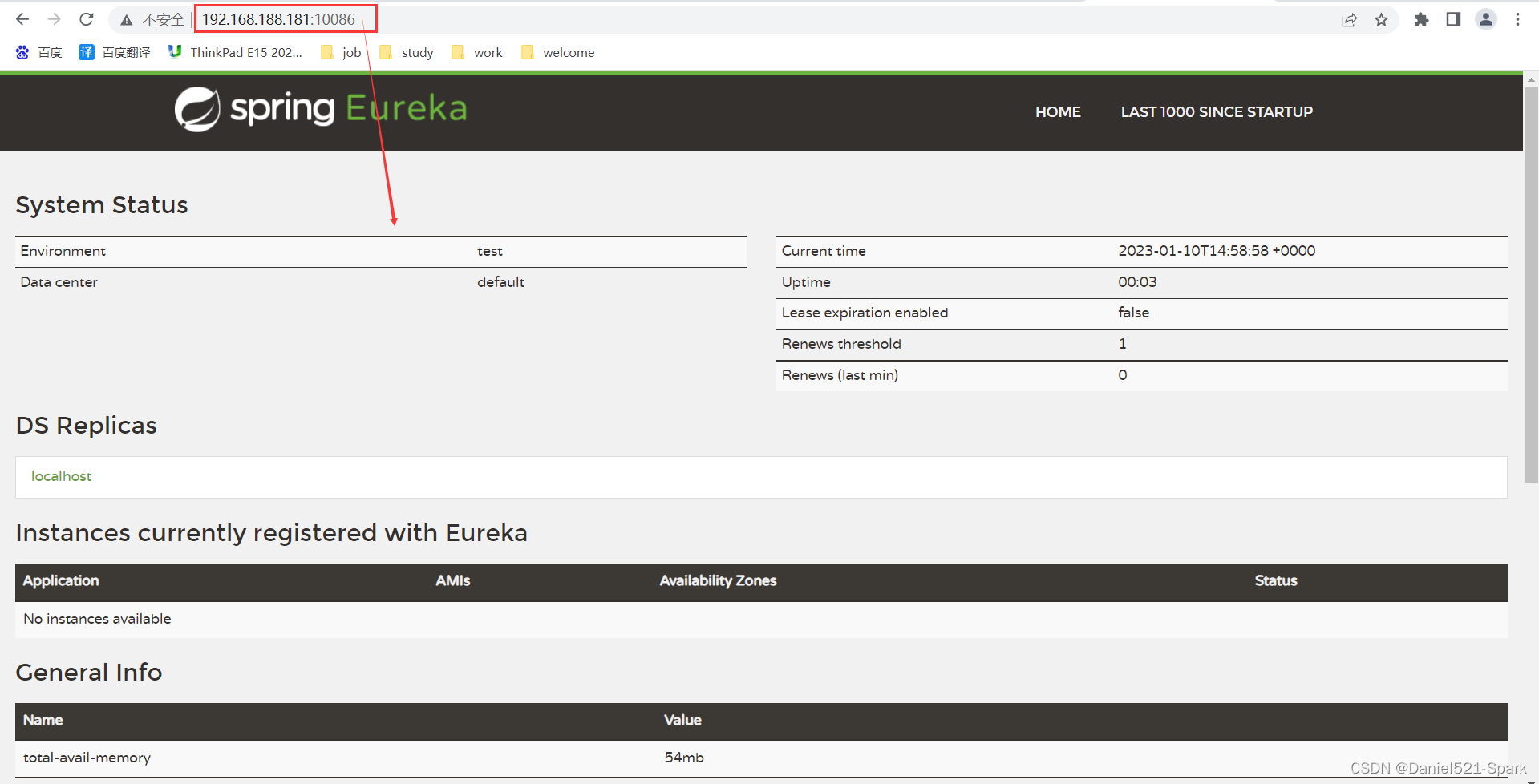Click the AMIs column header
This screenshot has height=784, width=1539.
pos(453,580)
